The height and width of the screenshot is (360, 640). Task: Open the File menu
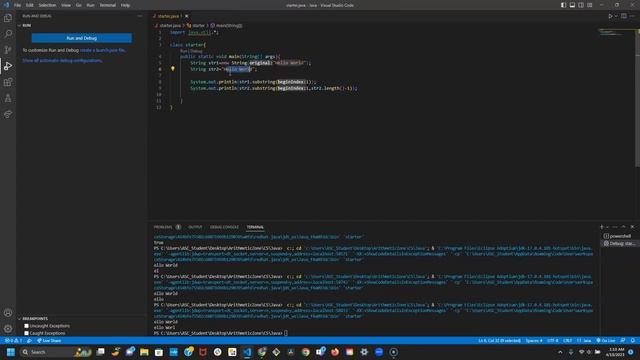18,5
